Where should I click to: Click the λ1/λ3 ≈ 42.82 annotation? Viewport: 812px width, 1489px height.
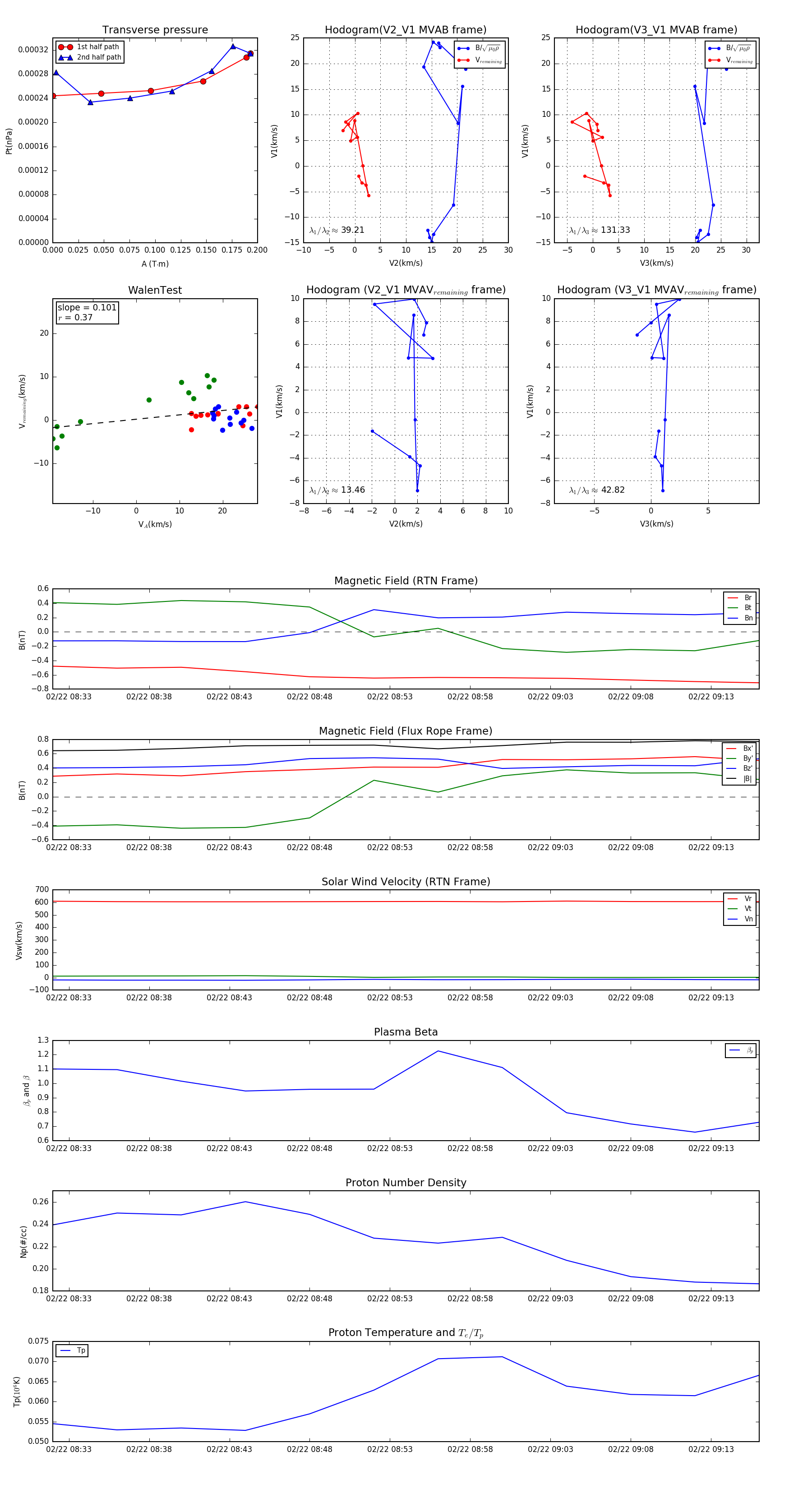point(597,490)
